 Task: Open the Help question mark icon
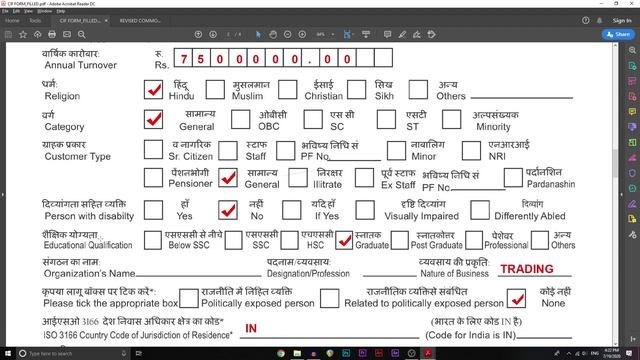coord(586,20)
